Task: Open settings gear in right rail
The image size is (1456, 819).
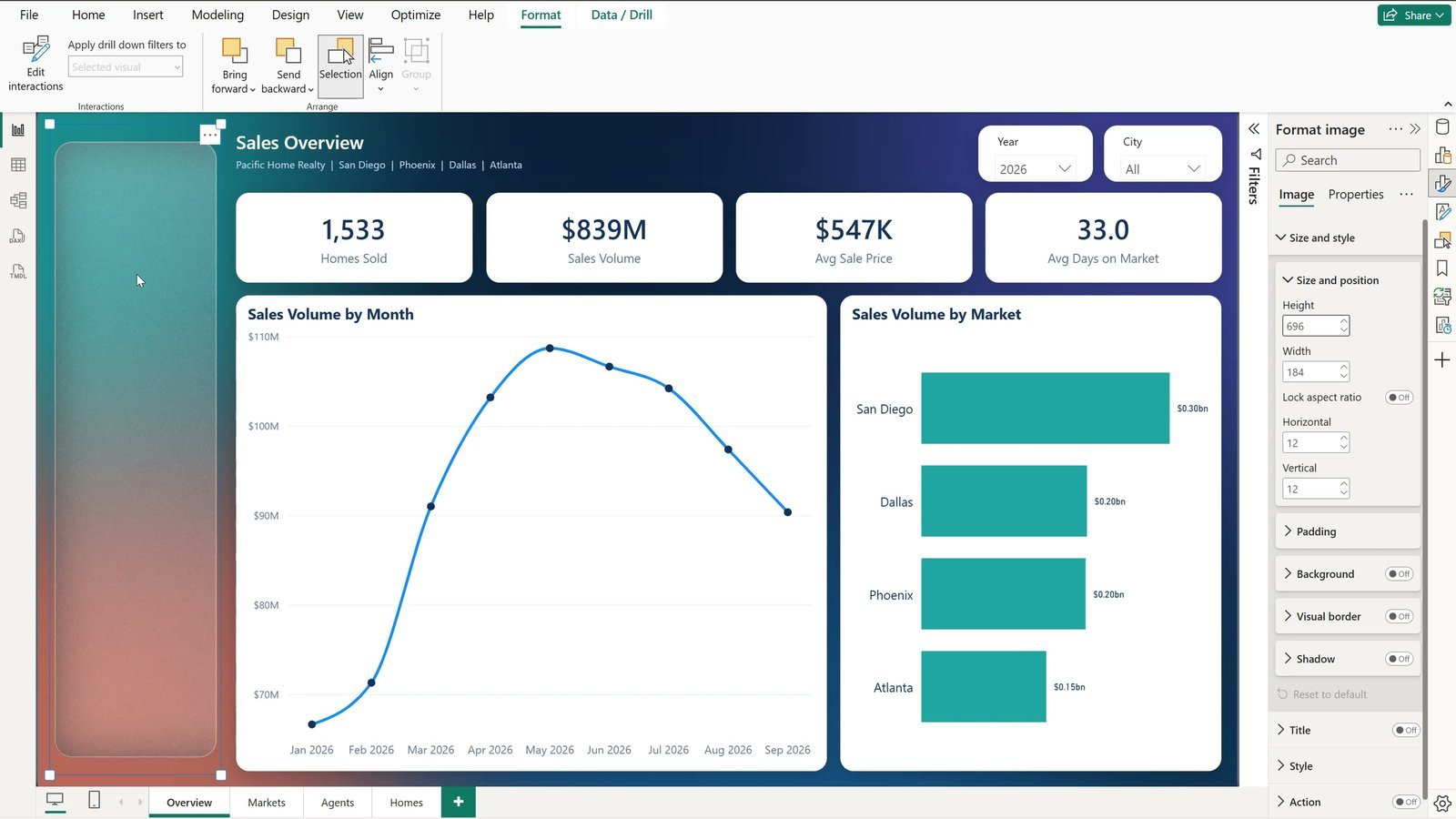Action: coord(1442,804)
